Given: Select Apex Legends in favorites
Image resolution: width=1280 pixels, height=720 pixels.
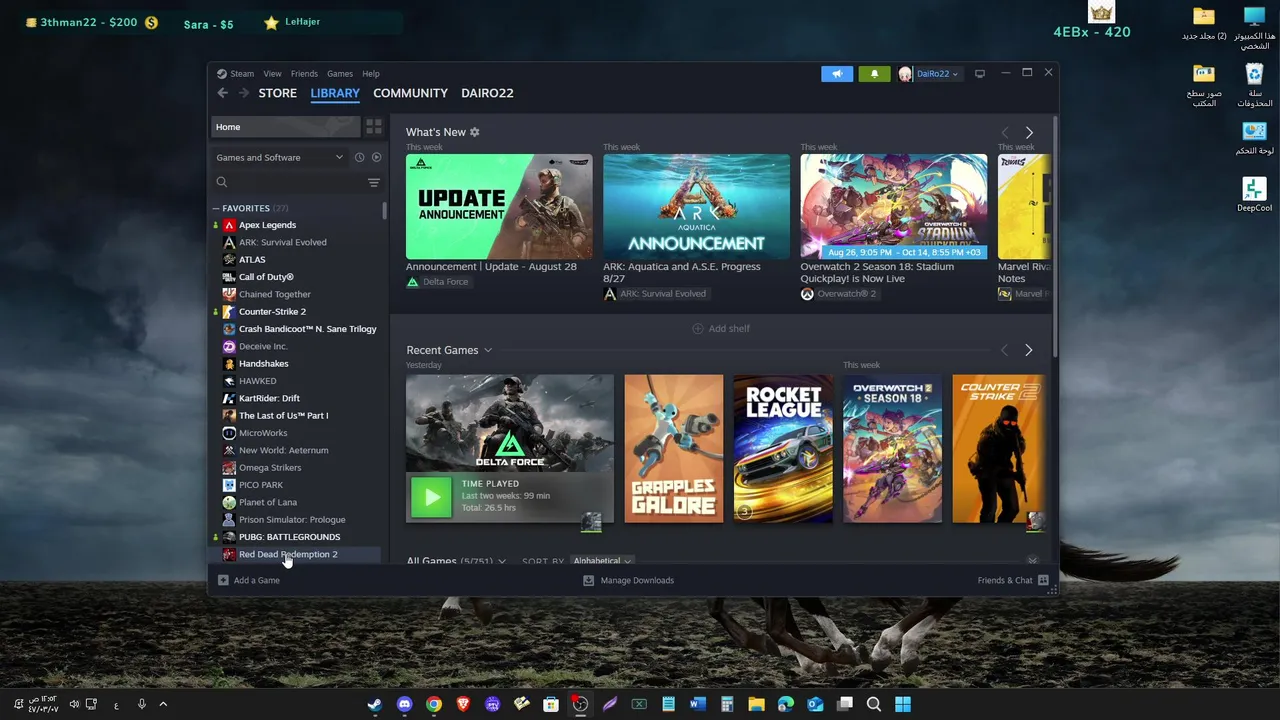Looking at the screenshot, I should click(x=267, y=225).
